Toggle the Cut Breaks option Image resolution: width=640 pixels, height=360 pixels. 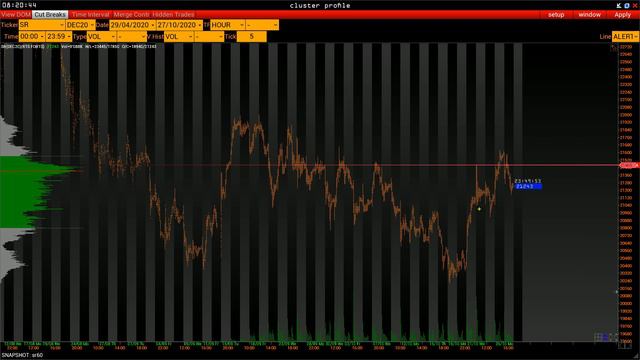pos(50,15)
